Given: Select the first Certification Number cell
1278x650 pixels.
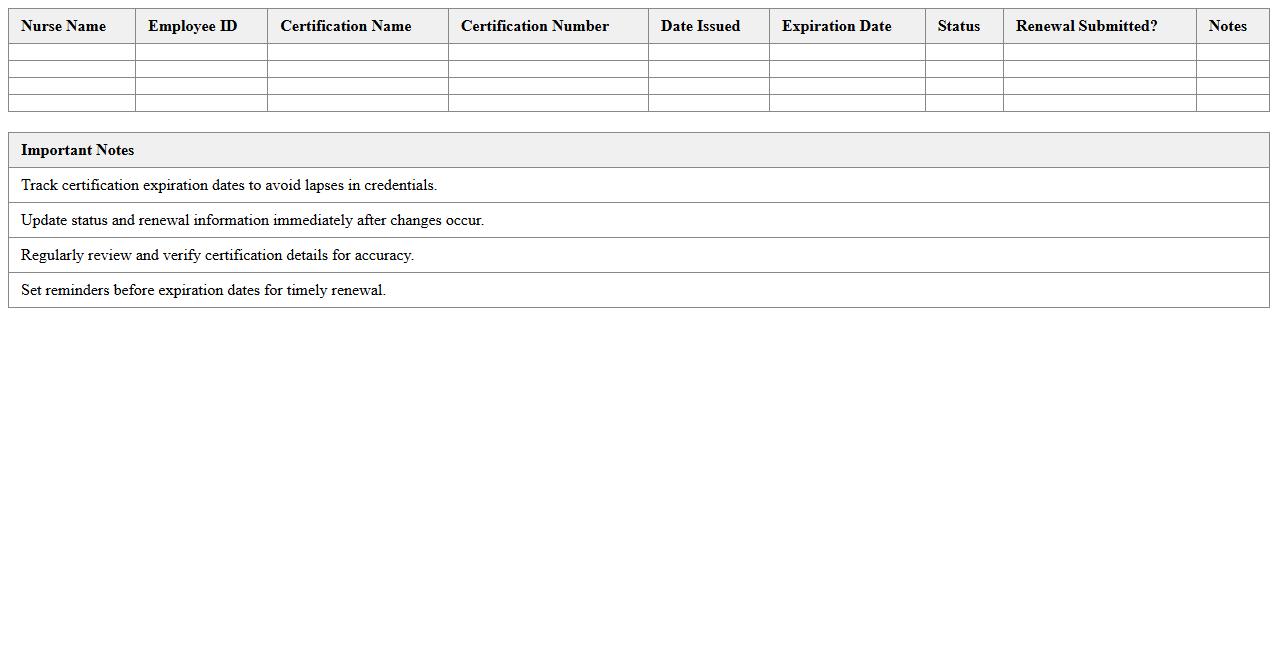Looking at the screenshot, I should [548, 52].
